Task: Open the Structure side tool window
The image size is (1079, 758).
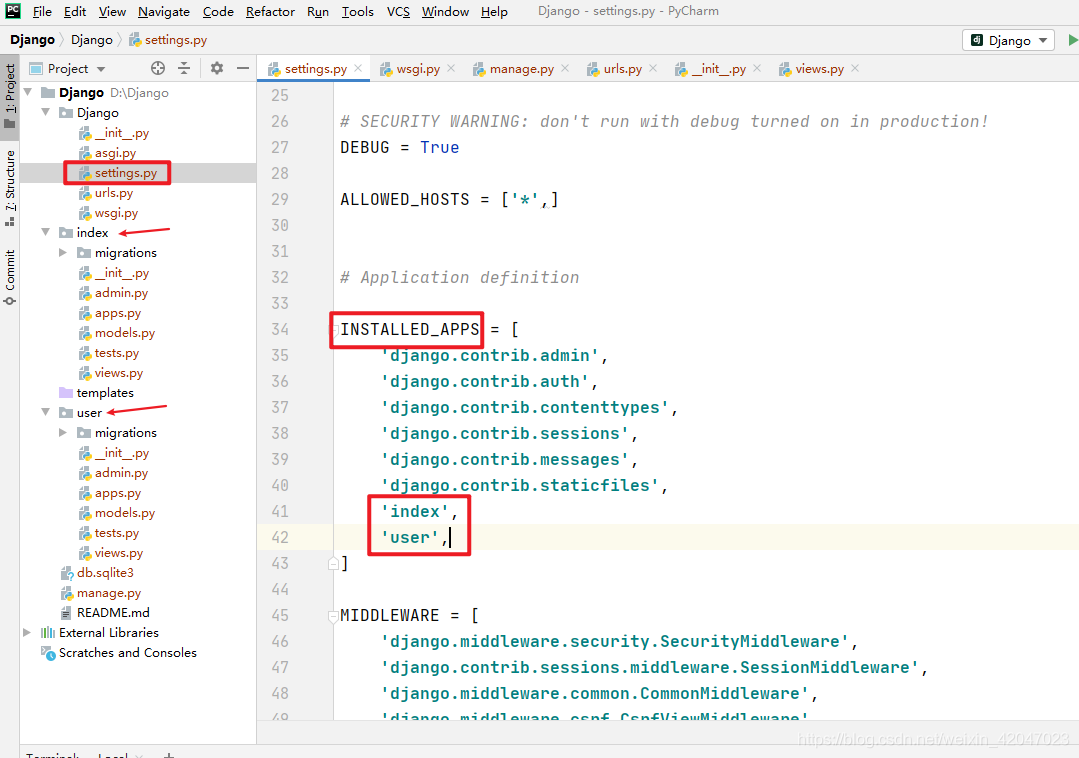Action: [10, 187]
